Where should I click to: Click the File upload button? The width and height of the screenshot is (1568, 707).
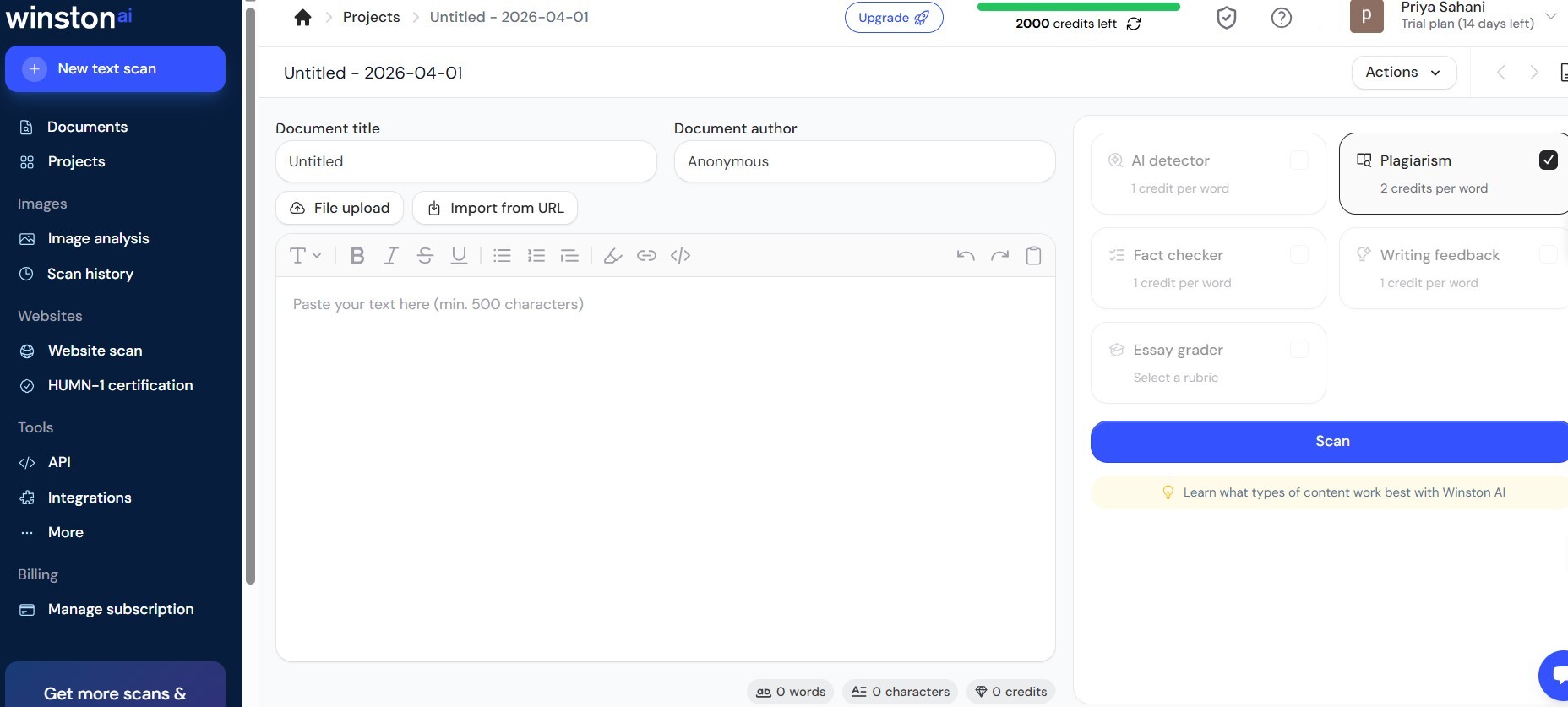pyautogui.click(x=340, y=208)
